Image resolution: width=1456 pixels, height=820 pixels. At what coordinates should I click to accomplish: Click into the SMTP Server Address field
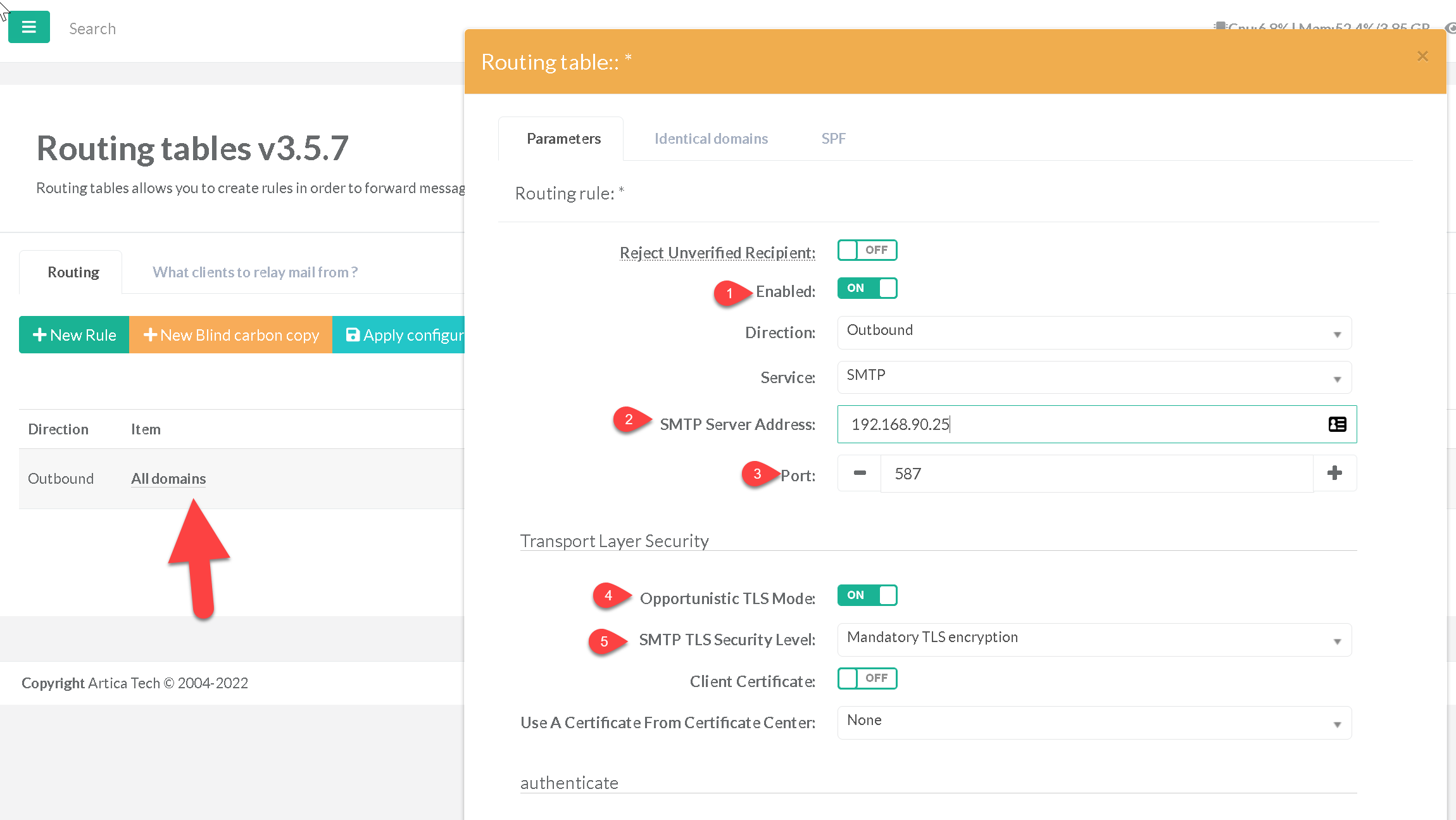tap(1076, 424)
